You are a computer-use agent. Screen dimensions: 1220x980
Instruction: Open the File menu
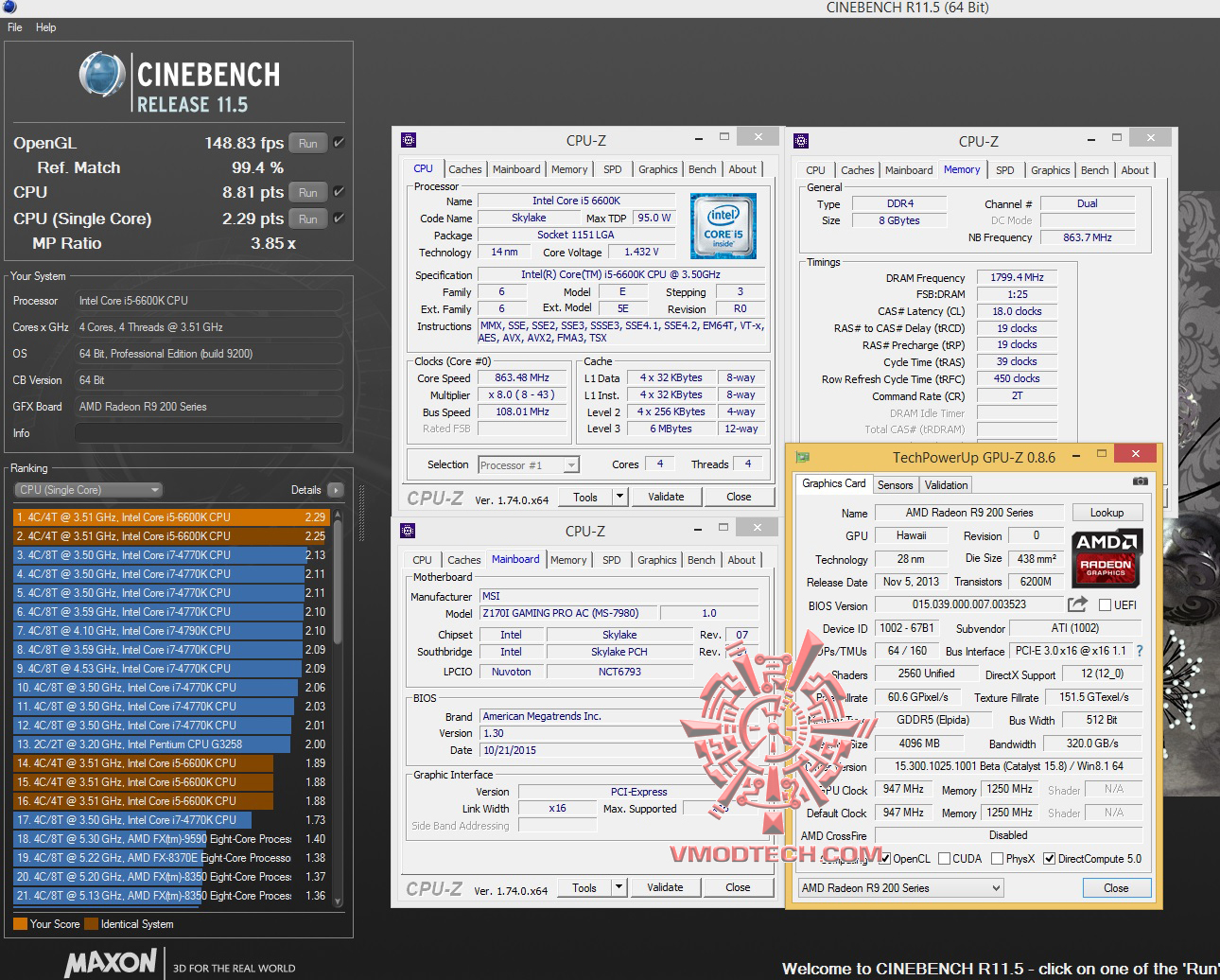click(15, 27)
